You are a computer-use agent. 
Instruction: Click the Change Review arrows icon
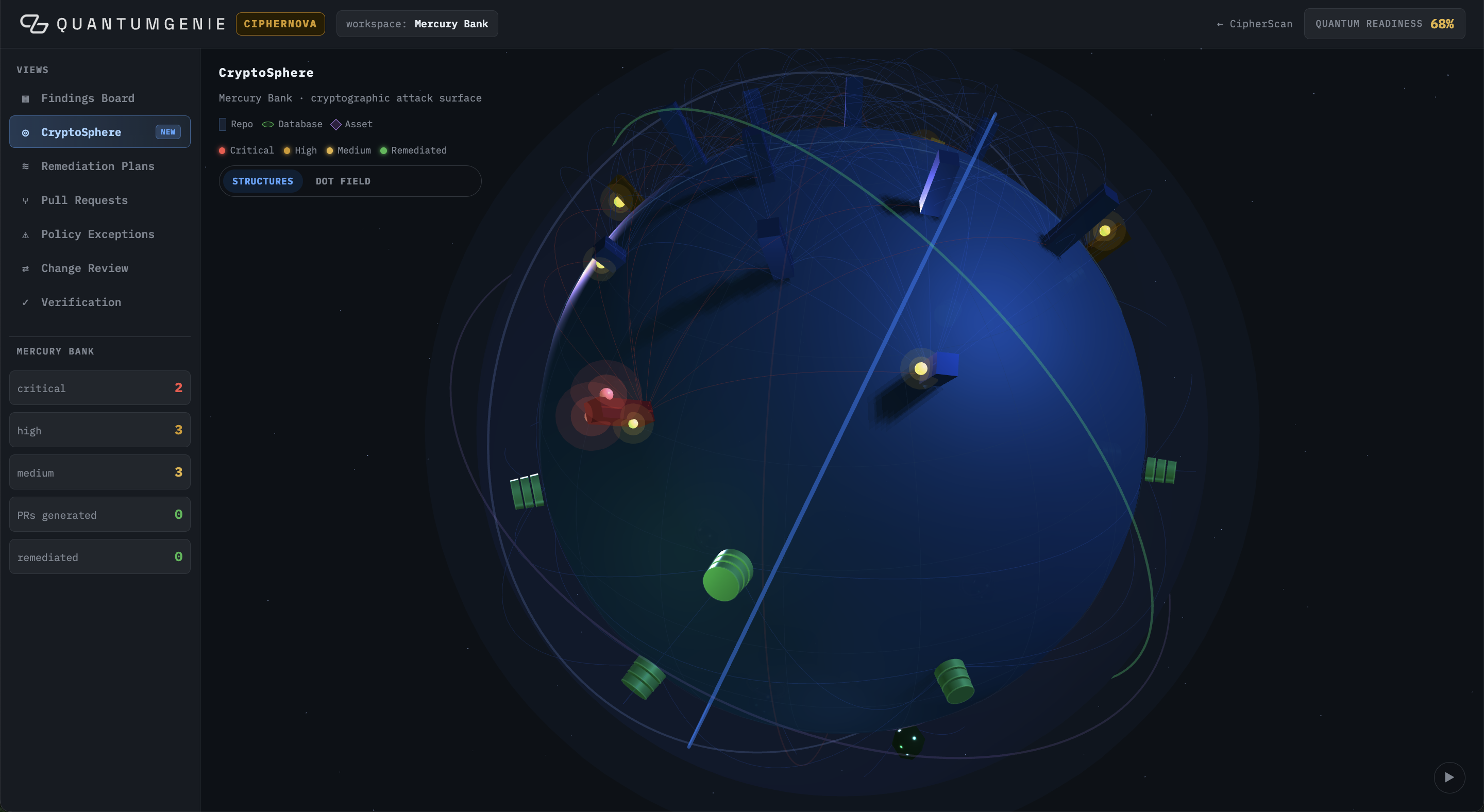(x=25, y=268)
